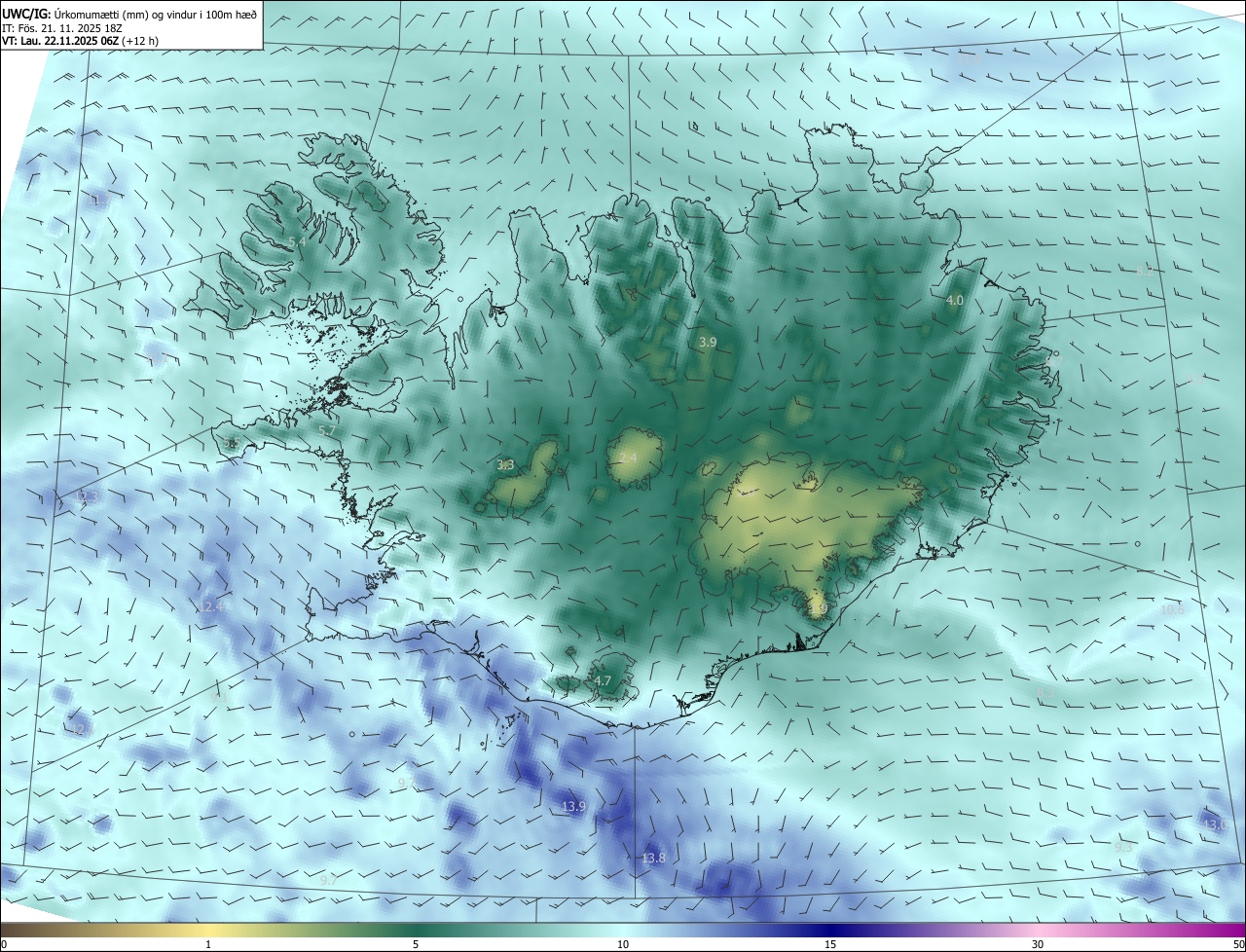This screenshot has width=1246, height=952.
Task: Click the 5 tick on the color scale
Action: point(416,944)
